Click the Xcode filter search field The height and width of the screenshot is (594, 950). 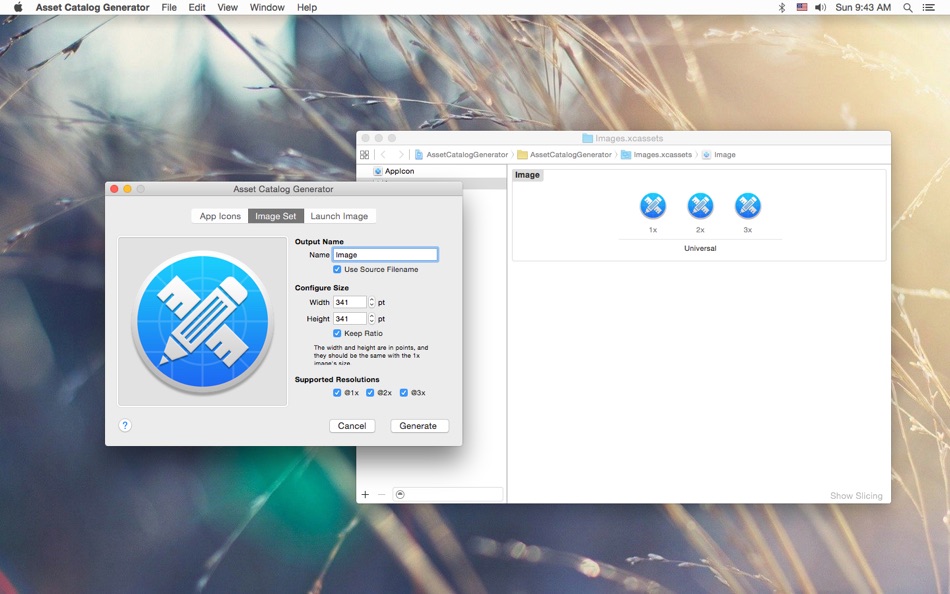tap(448, 495)
